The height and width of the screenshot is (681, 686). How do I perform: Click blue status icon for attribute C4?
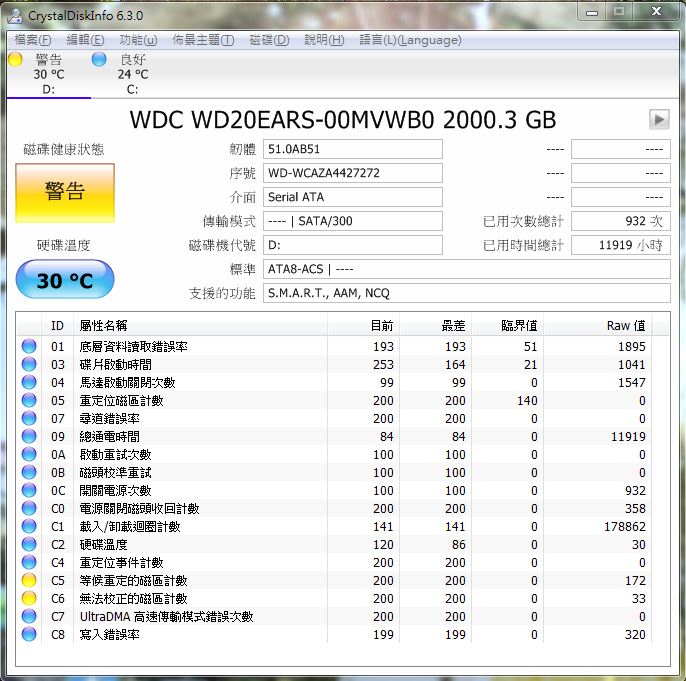(x=29, y=562)
